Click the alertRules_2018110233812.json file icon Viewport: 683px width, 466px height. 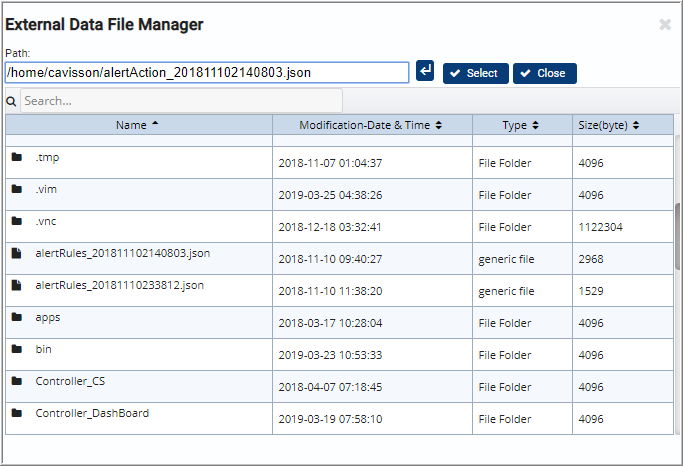[x=16, y=285]
